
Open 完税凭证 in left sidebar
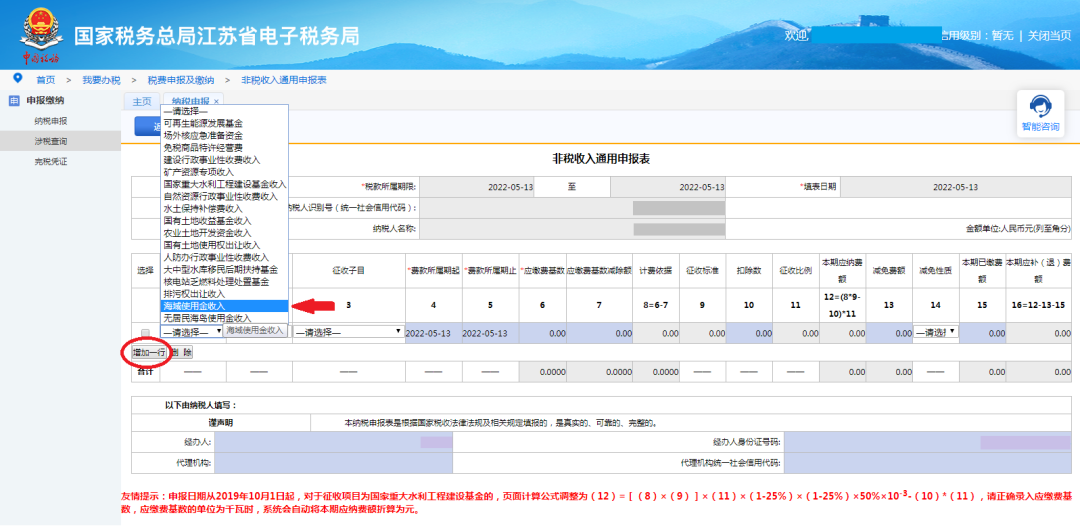50,161
